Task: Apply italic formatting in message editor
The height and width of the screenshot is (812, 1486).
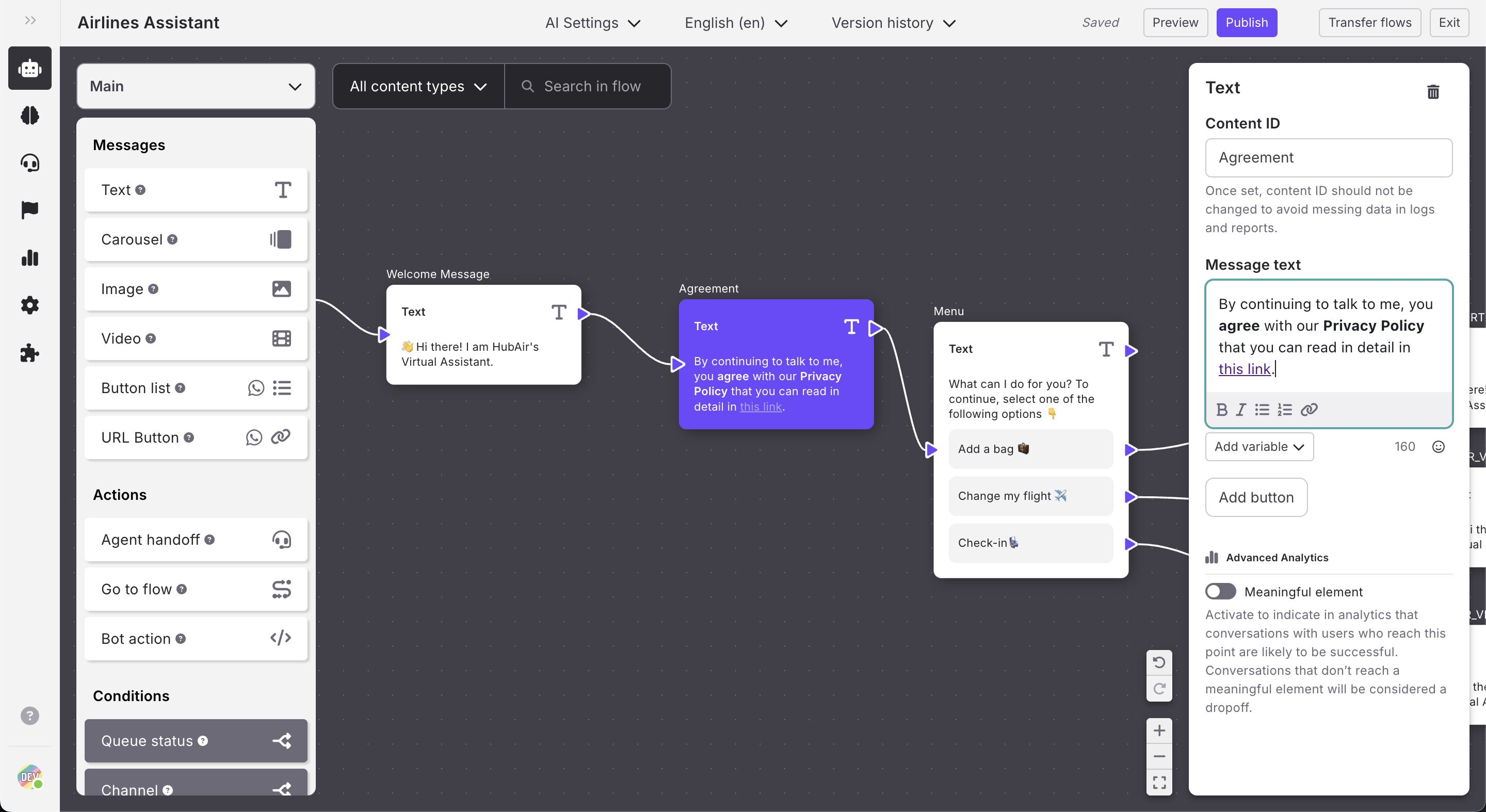Action: (x=1241, y=410)
